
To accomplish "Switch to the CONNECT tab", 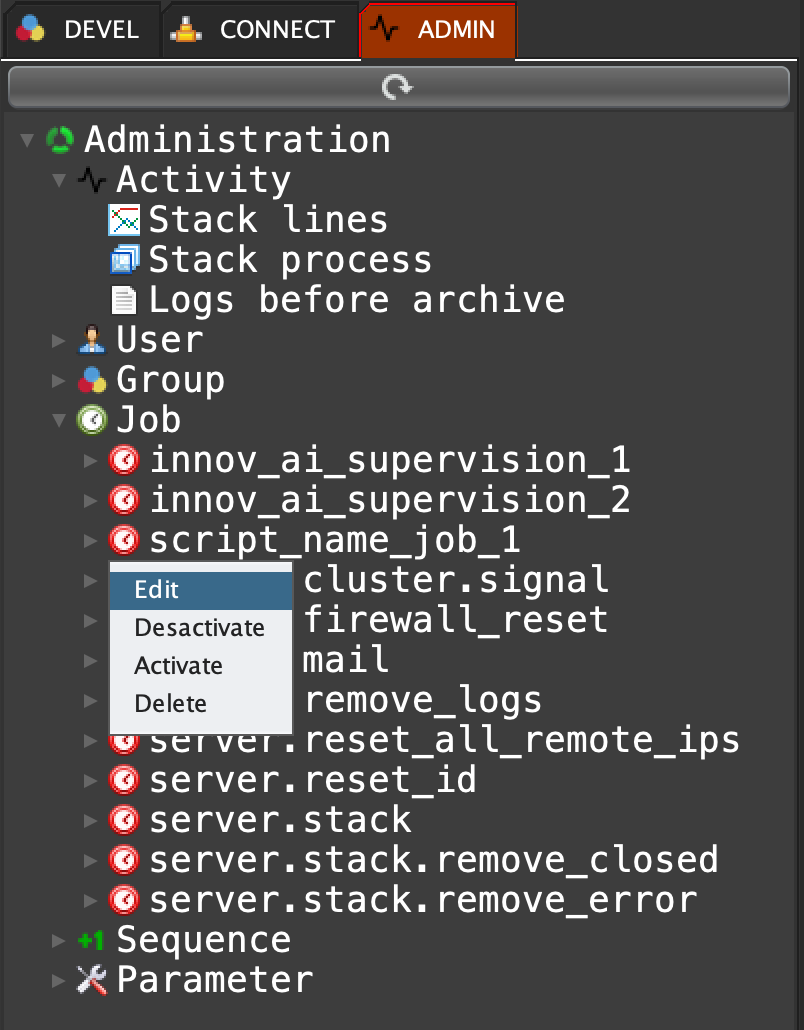I will click(x=260, y=30).
